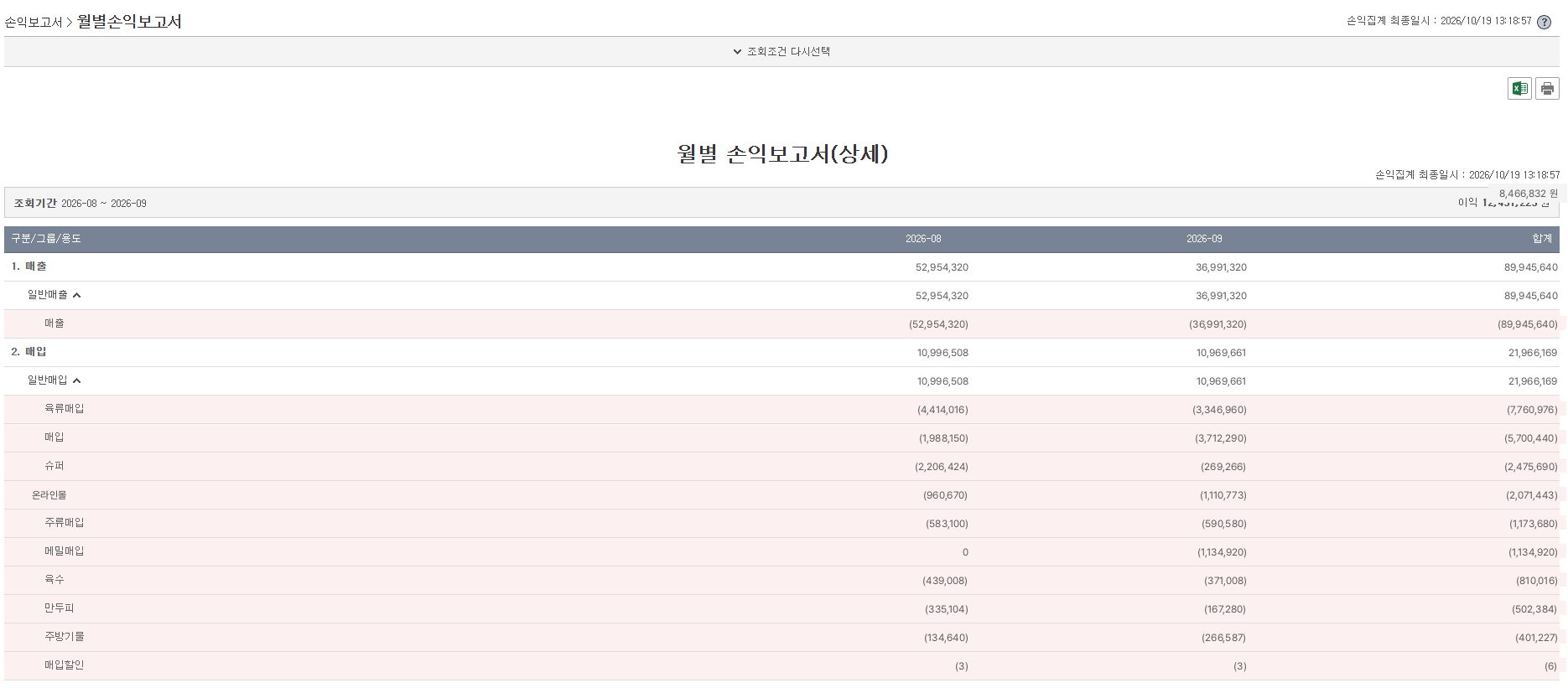
Task: Click 메밀매입 total value (1,134,920)
Action: coord(1533,552)
